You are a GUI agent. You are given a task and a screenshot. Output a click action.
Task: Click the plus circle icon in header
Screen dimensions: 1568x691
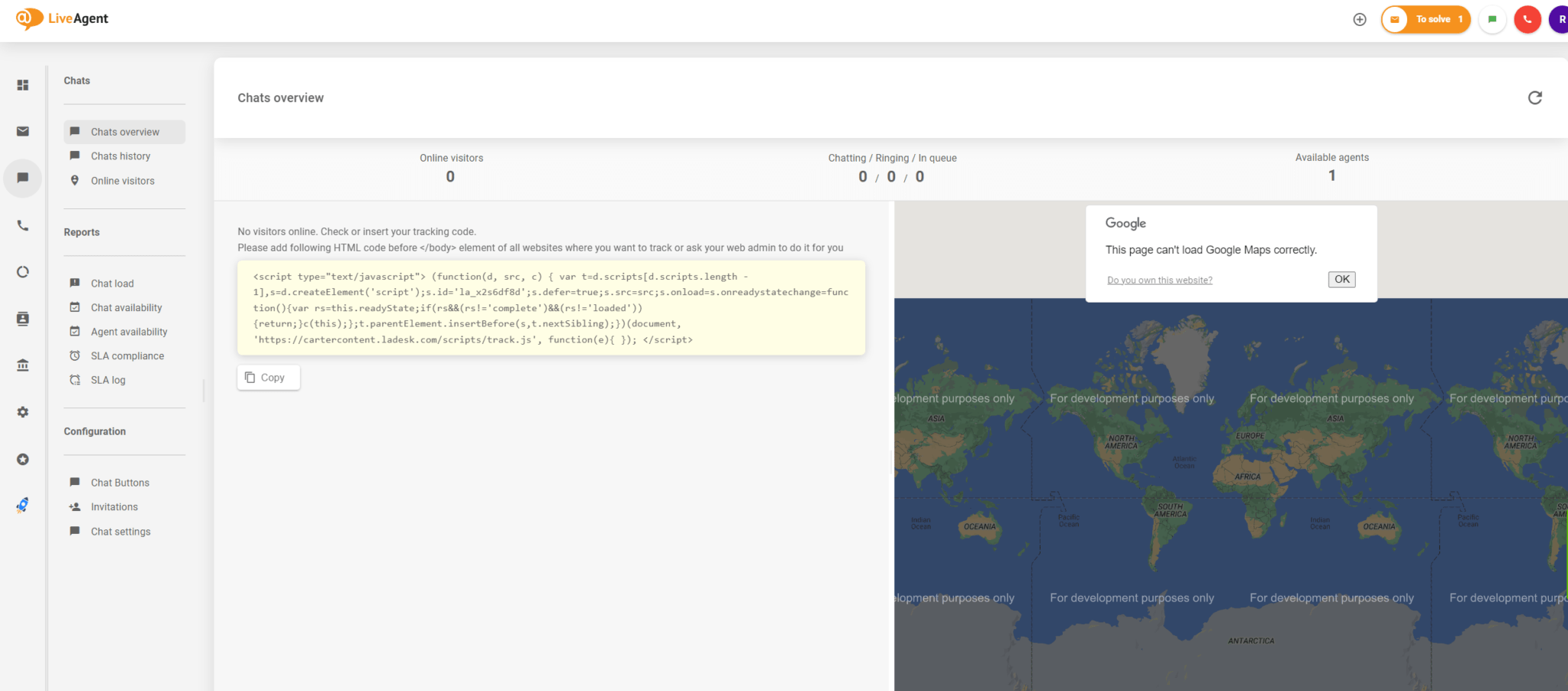1360,20
